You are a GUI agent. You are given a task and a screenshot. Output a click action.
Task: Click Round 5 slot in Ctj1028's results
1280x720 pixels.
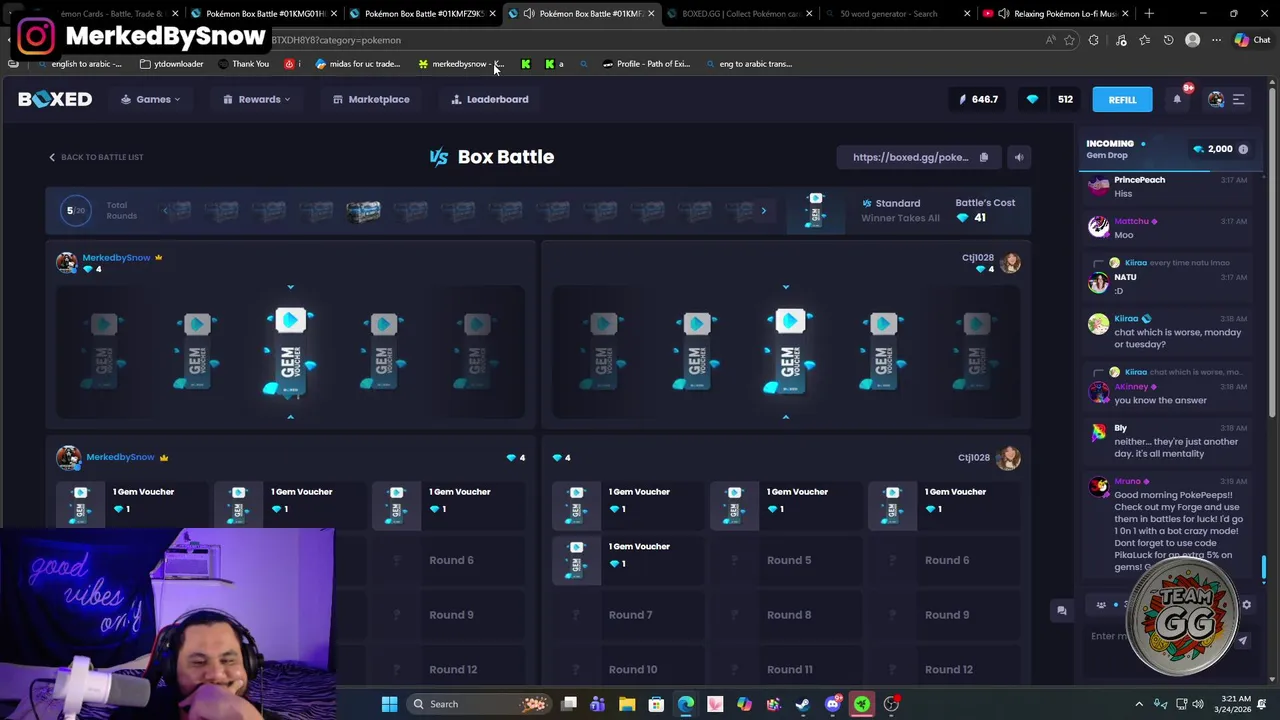789,560
